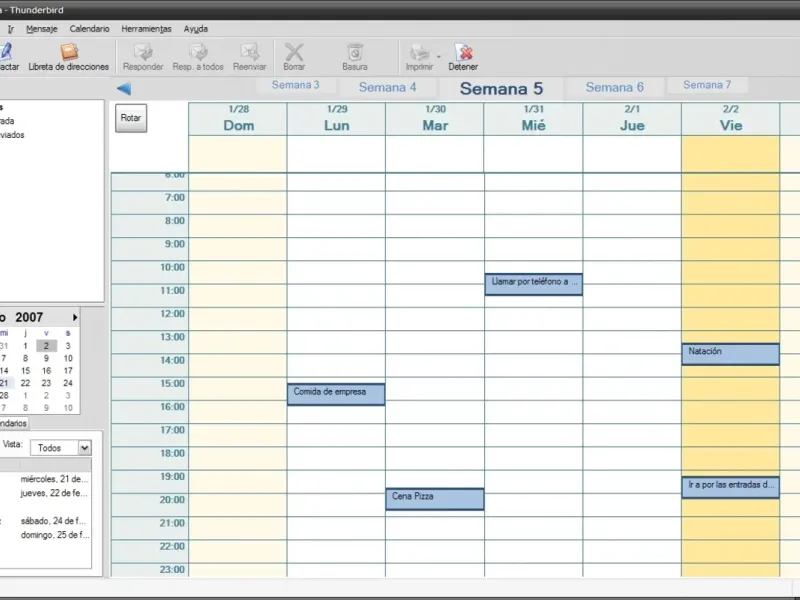Select the Comida de empresa event
Image resolution: width=800 pixels, height=600 pixels.
pos(336,394)
